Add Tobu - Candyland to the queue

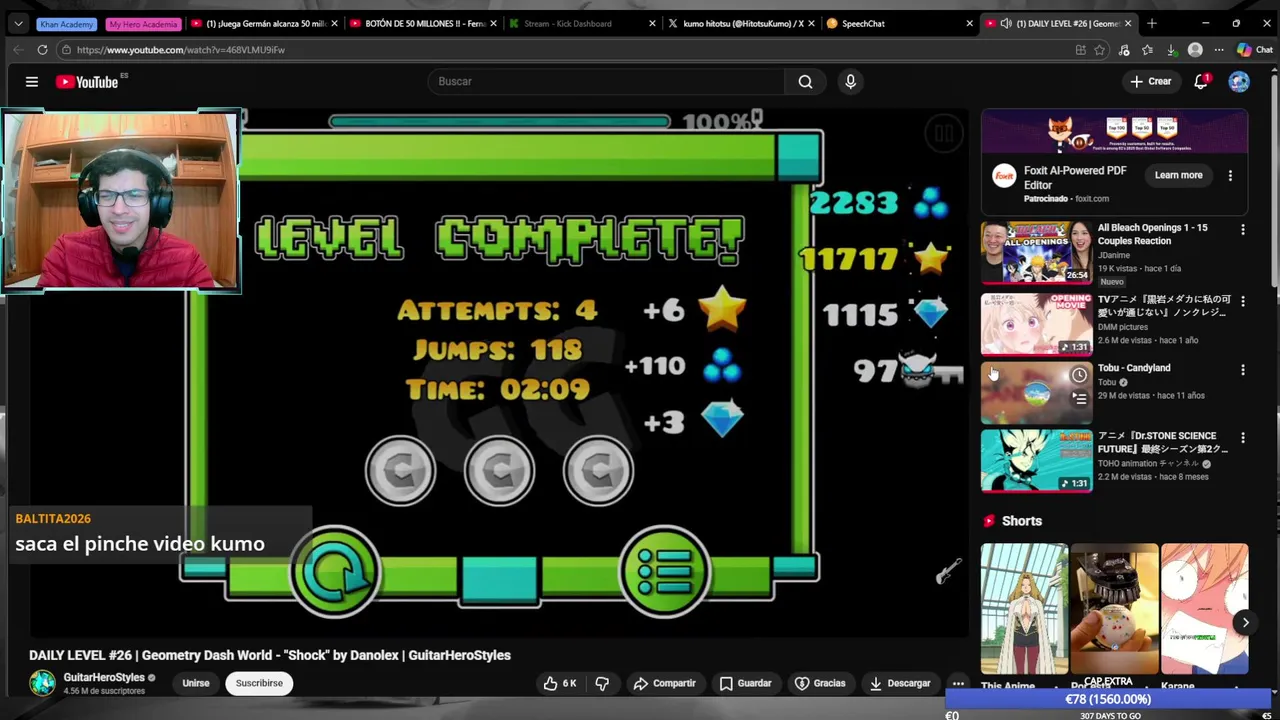coord(1079,398)
